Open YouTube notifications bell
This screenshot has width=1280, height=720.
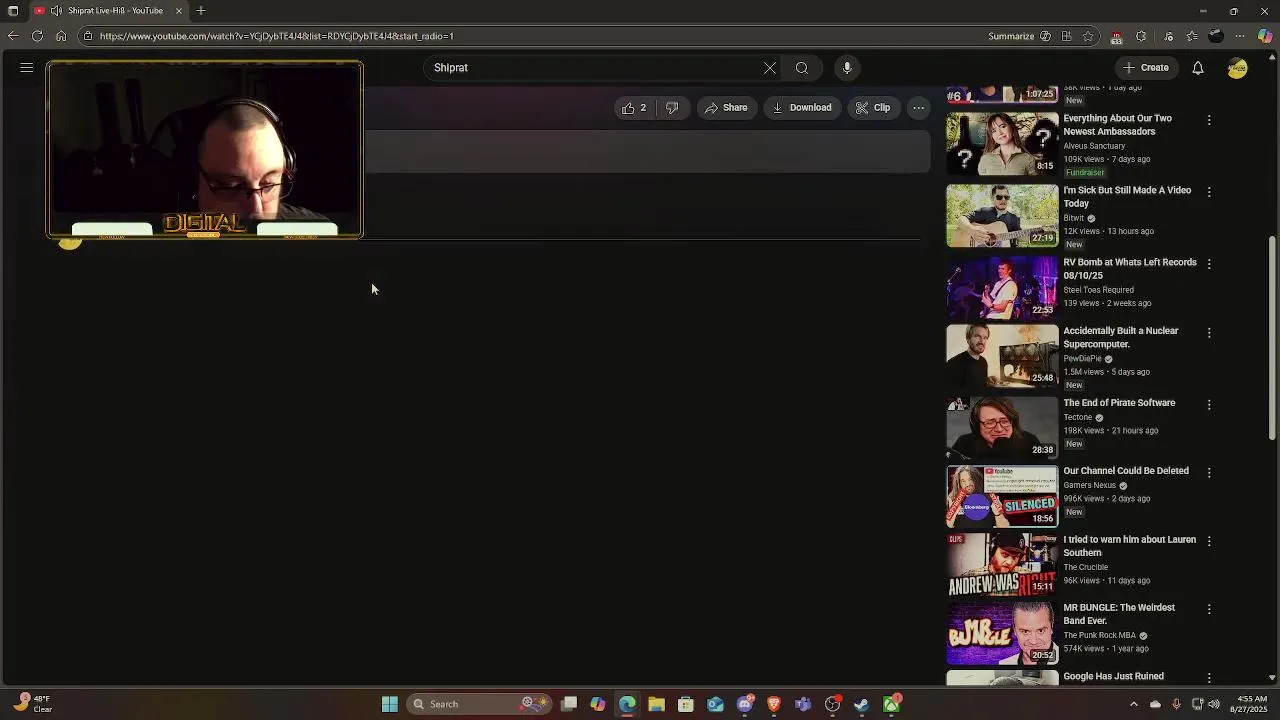(1198, 68)
